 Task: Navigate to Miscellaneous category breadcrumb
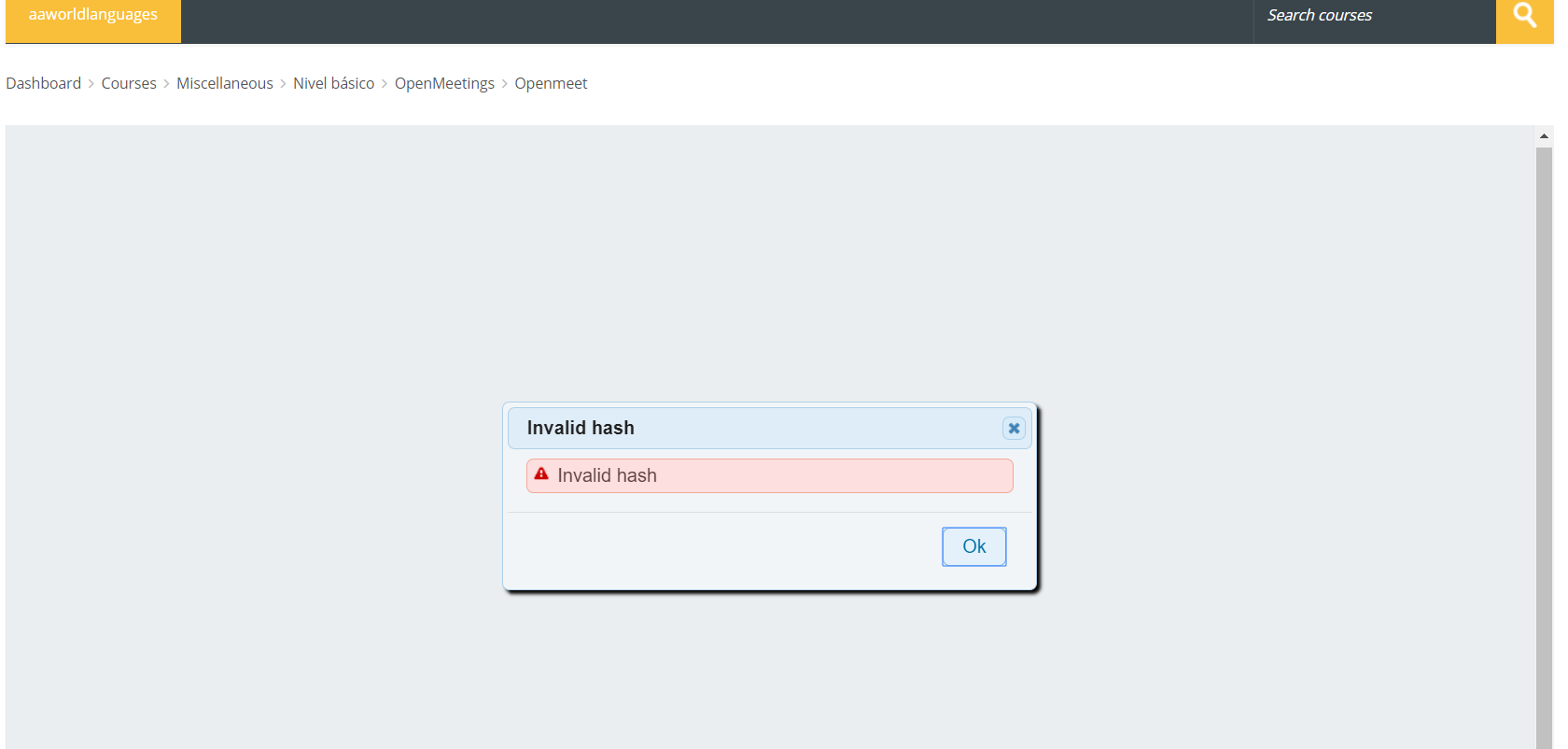point(225,83)
